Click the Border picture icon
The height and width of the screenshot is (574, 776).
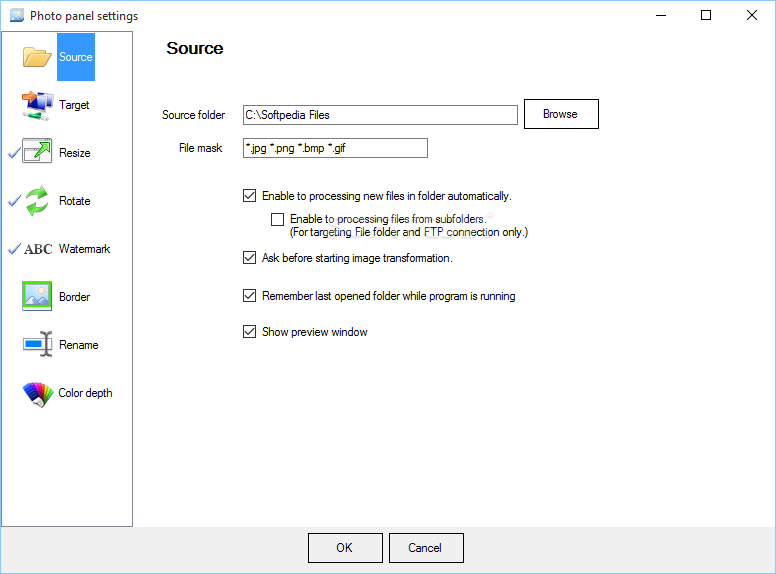click(37, 296)
